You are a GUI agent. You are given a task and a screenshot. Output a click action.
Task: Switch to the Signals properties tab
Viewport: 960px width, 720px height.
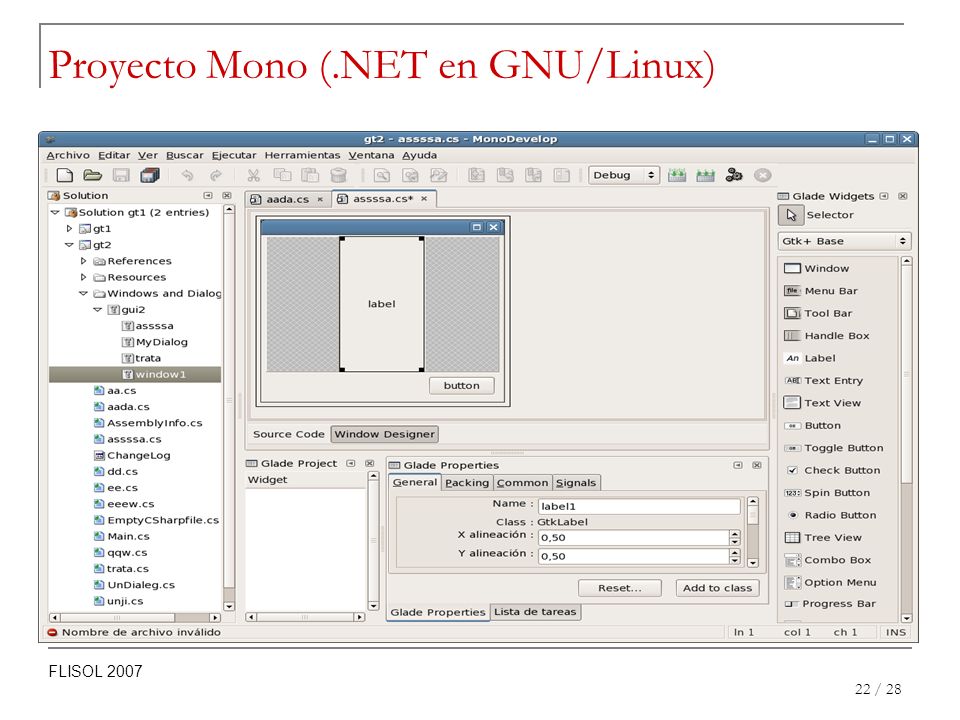576,482
